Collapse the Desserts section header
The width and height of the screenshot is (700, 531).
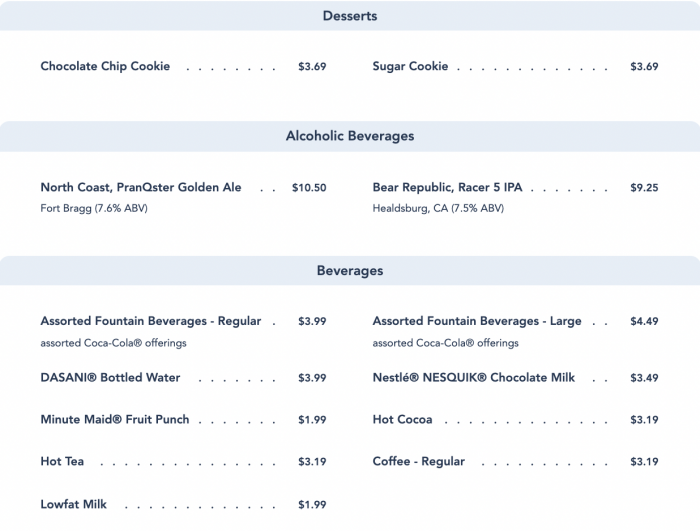(350, 16)
